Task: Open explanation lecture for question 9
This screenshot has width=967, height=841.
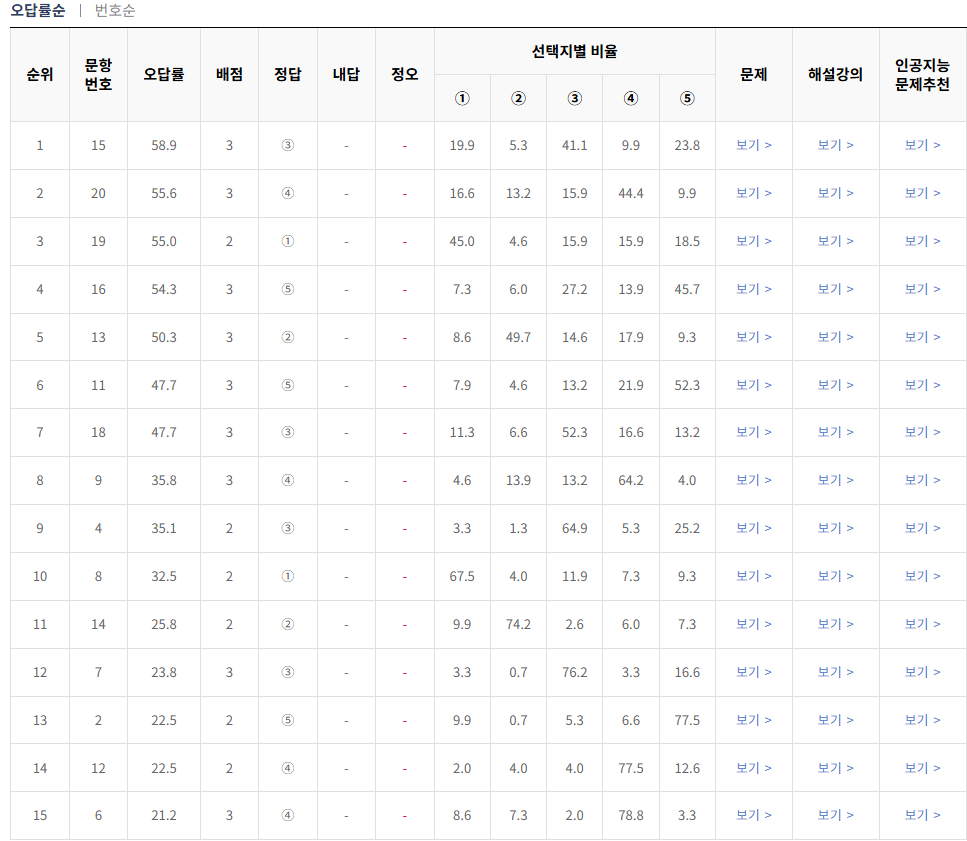Action: pos(836,480)
